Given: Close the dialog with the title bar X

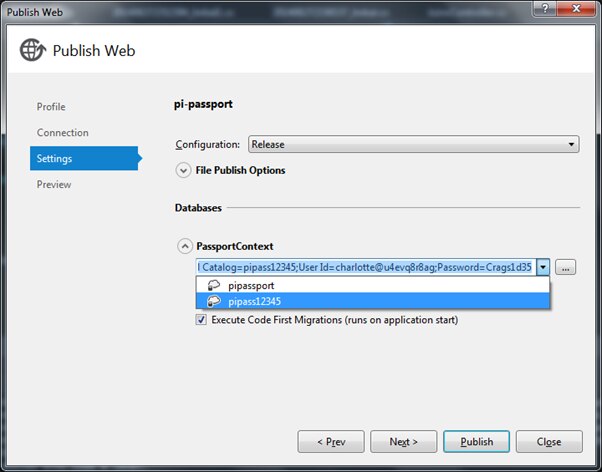Looking at the screenshot, I should pyautogui.click(x=573, y=10).
